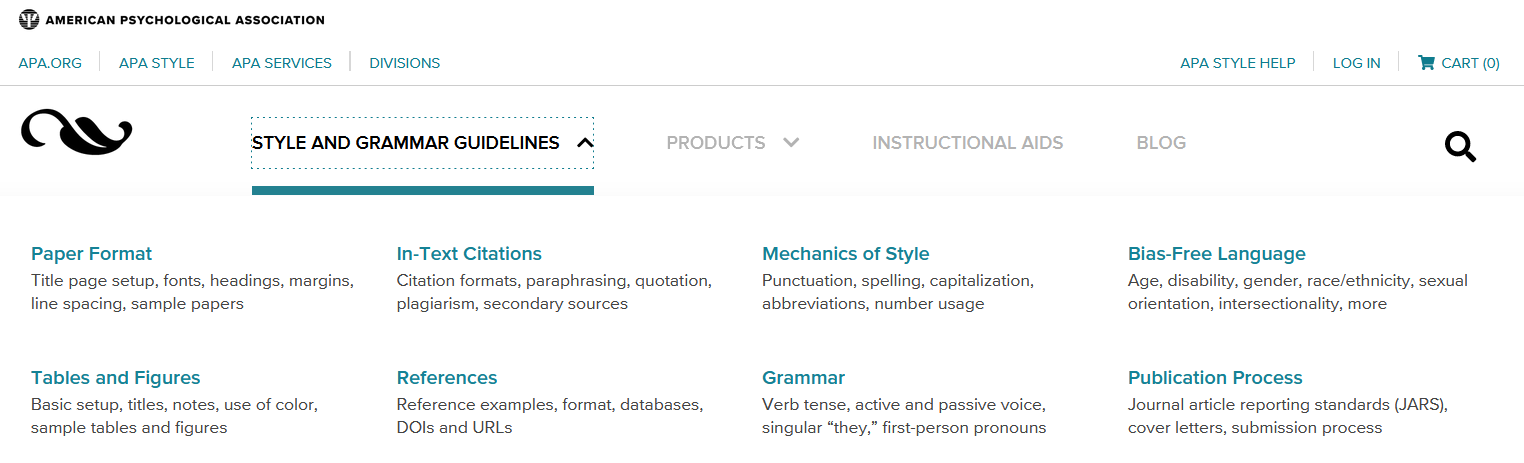Image resolution: width=1524 pixels, height=463 pixels.
Task: Open the References guidelines link
Action: click(x=446, y=378)
